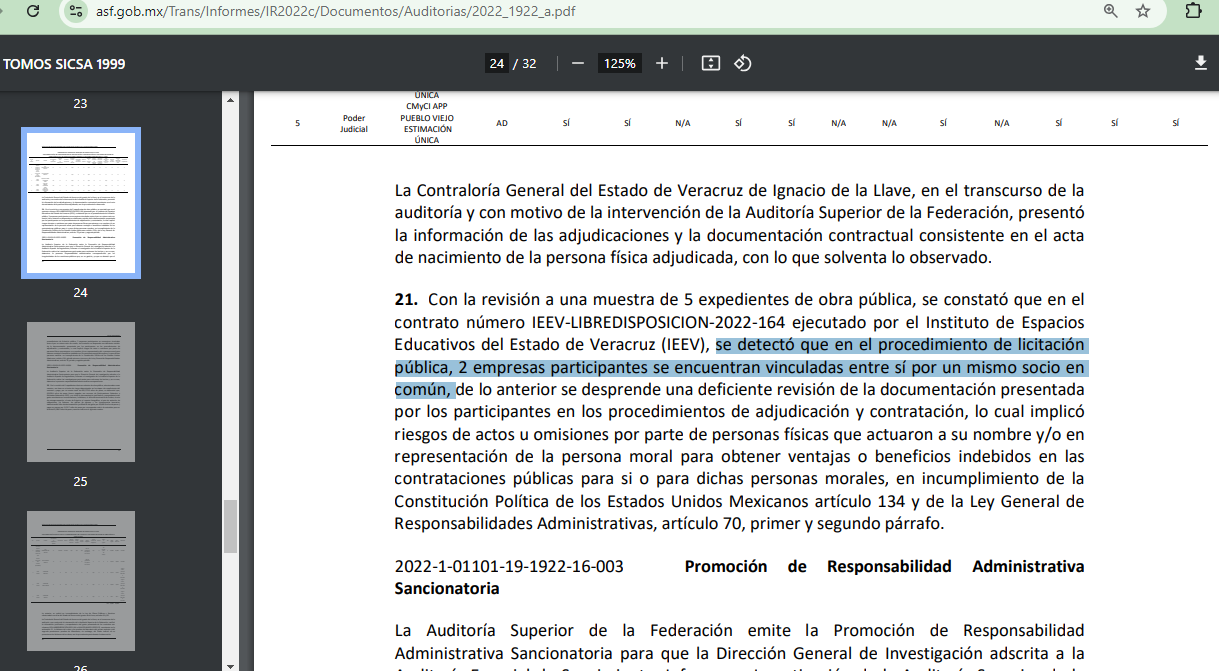The image size is (1219, 671).
Task: Select the page 24 thumbnail
Action: tap(81, 203)
